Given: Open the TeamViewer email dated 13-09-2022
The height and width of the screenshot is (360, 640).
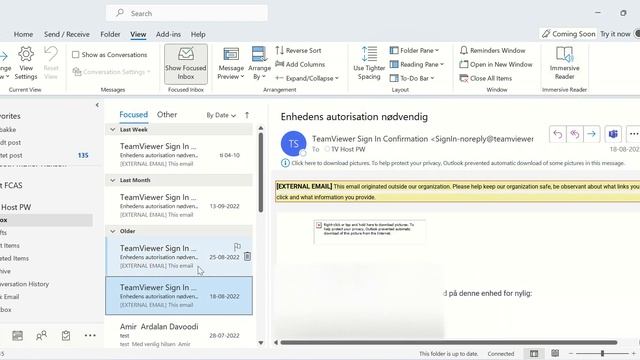Looking at the screenshot, I should tap(179, 205).
